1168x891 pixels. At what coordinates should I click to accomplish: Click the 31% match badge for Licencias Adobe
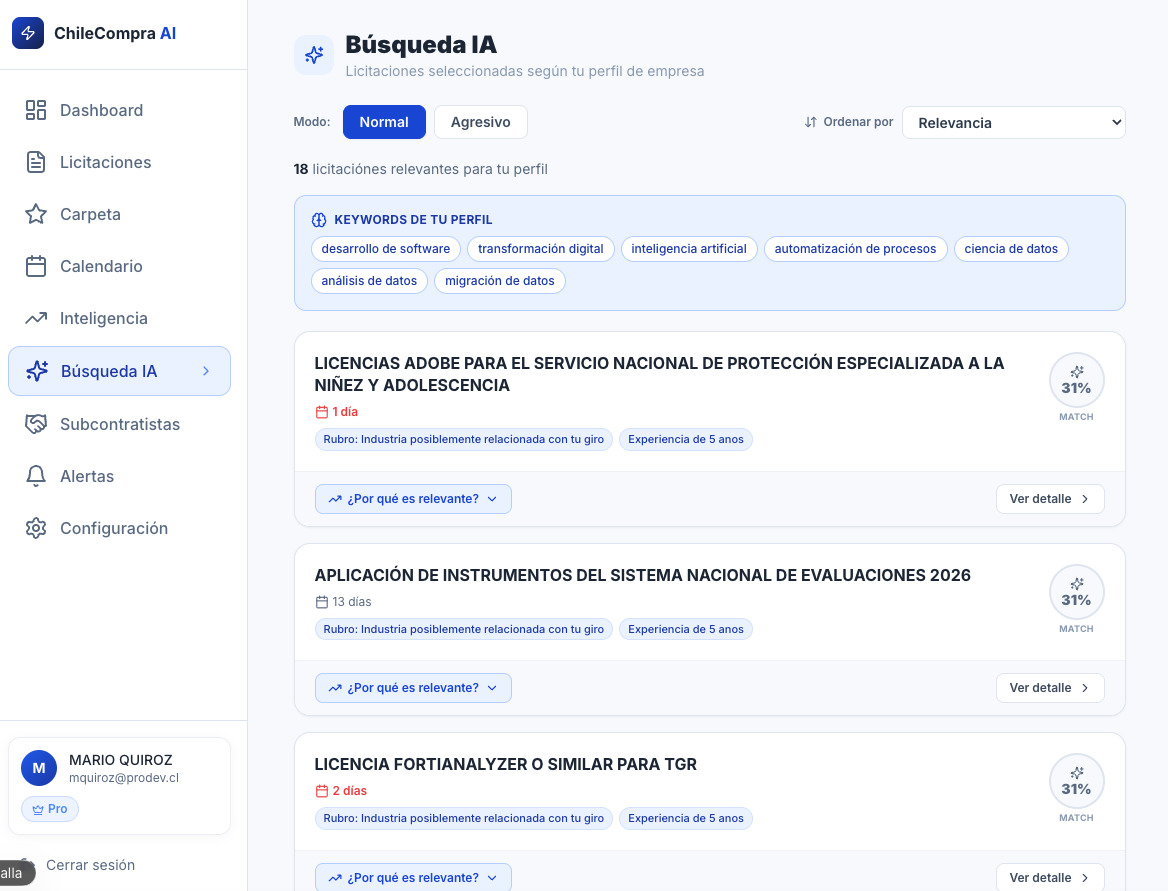pyautogui.click(x=1076, y=381)
